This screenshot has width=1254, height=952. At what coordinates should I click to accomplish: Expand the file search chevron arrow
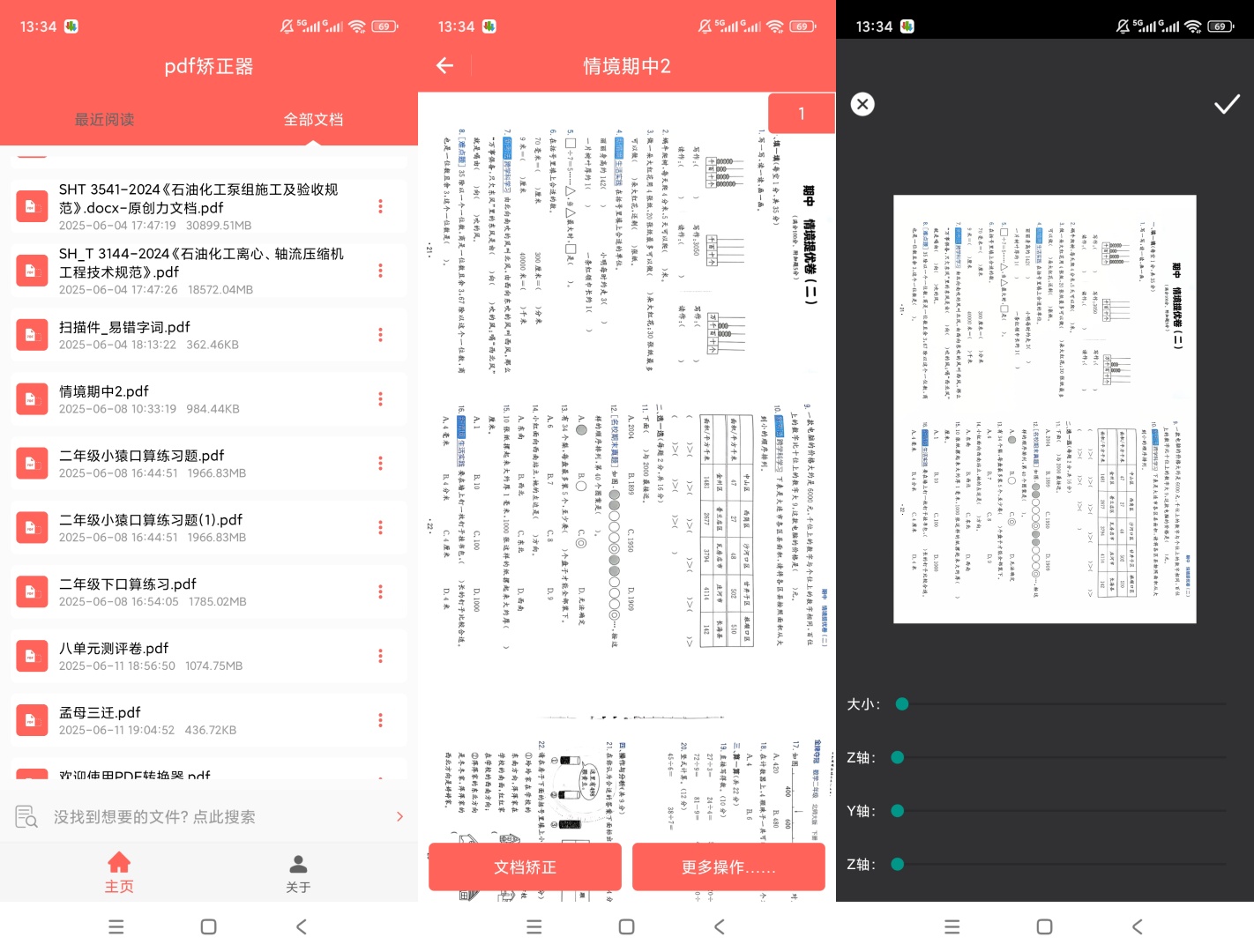[x=399, y=817]
